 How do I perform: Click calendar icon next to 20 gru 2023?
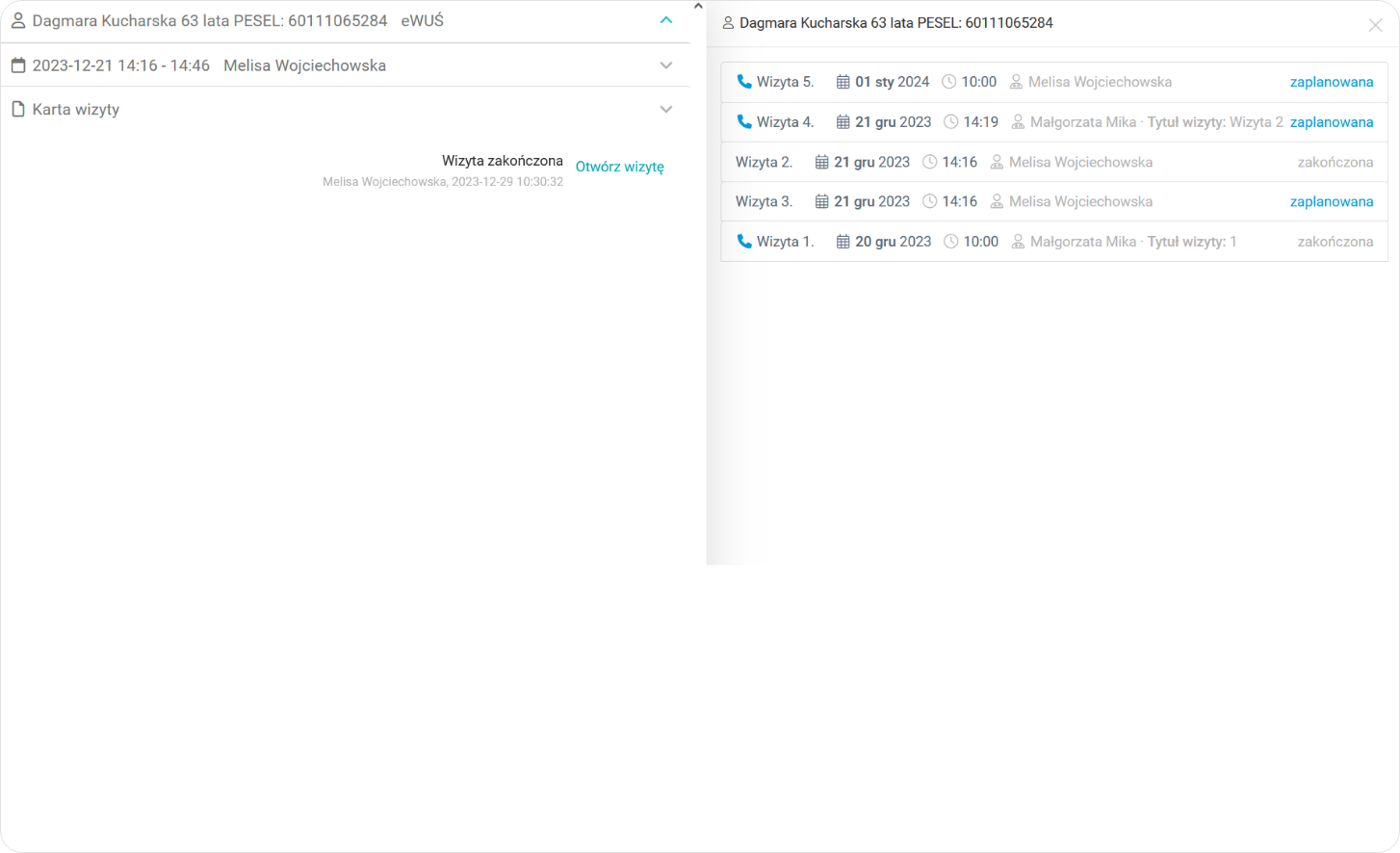[x=843, y=242]
